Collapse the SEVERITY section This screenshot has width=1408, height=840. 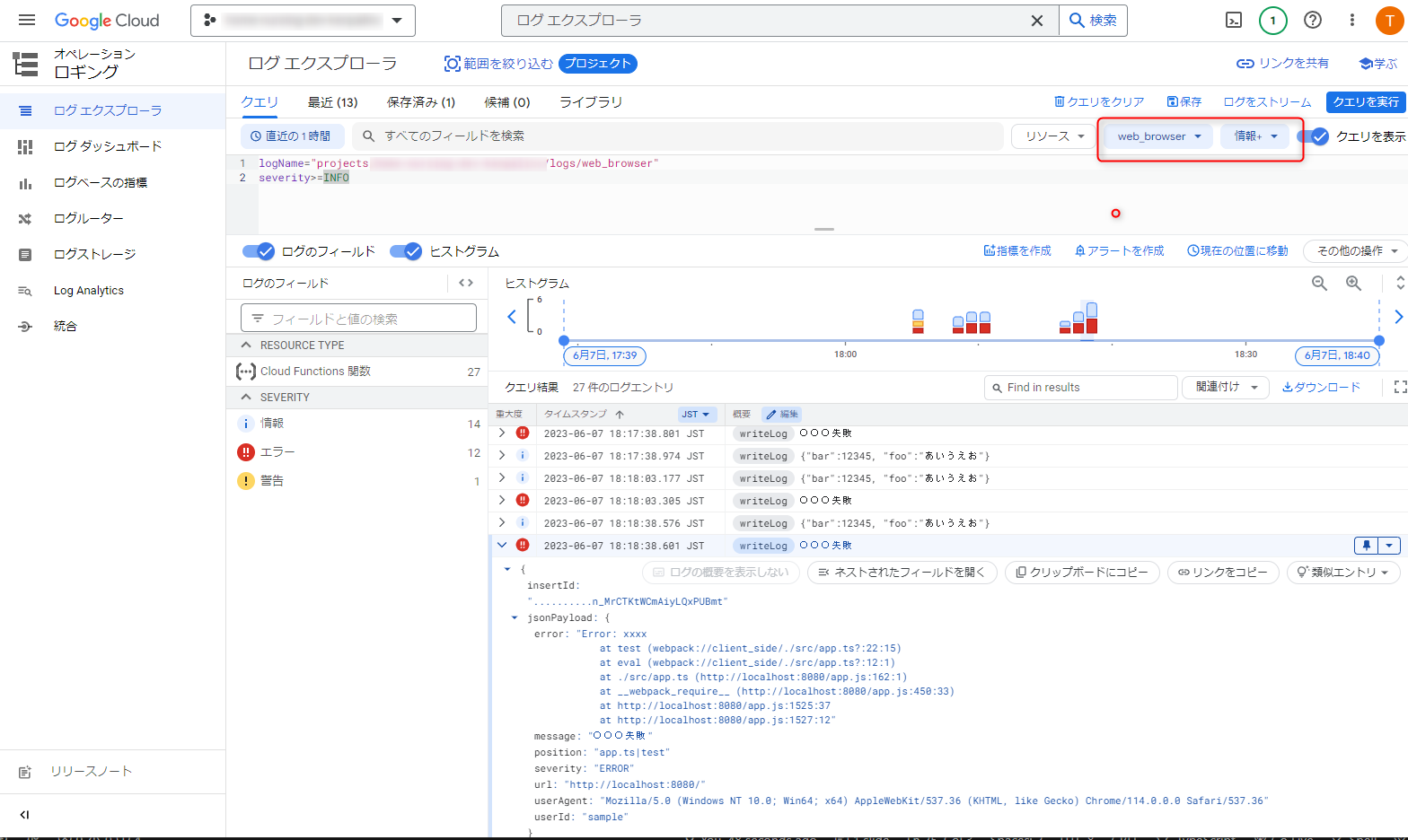point(246,398)
